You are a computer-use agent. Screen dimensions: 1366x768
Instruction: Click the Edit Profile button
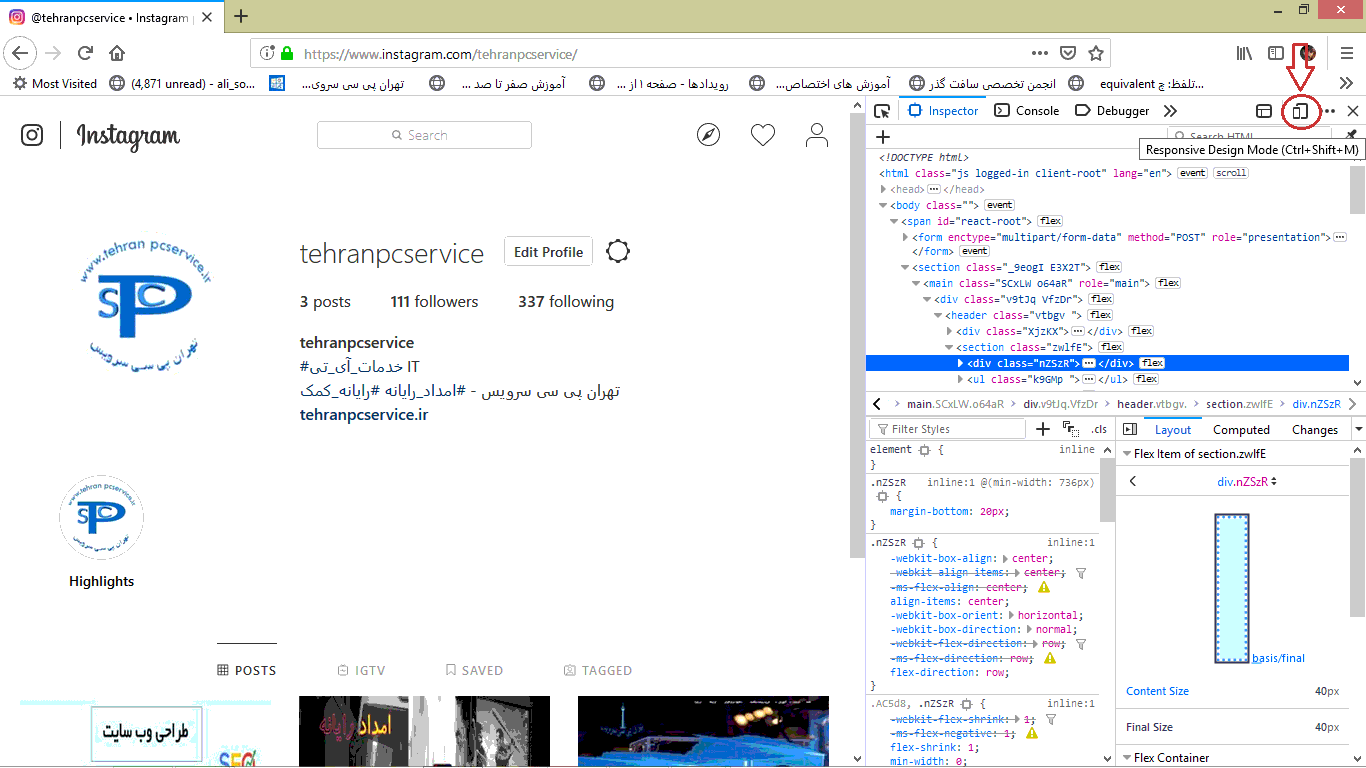[548, 252]
